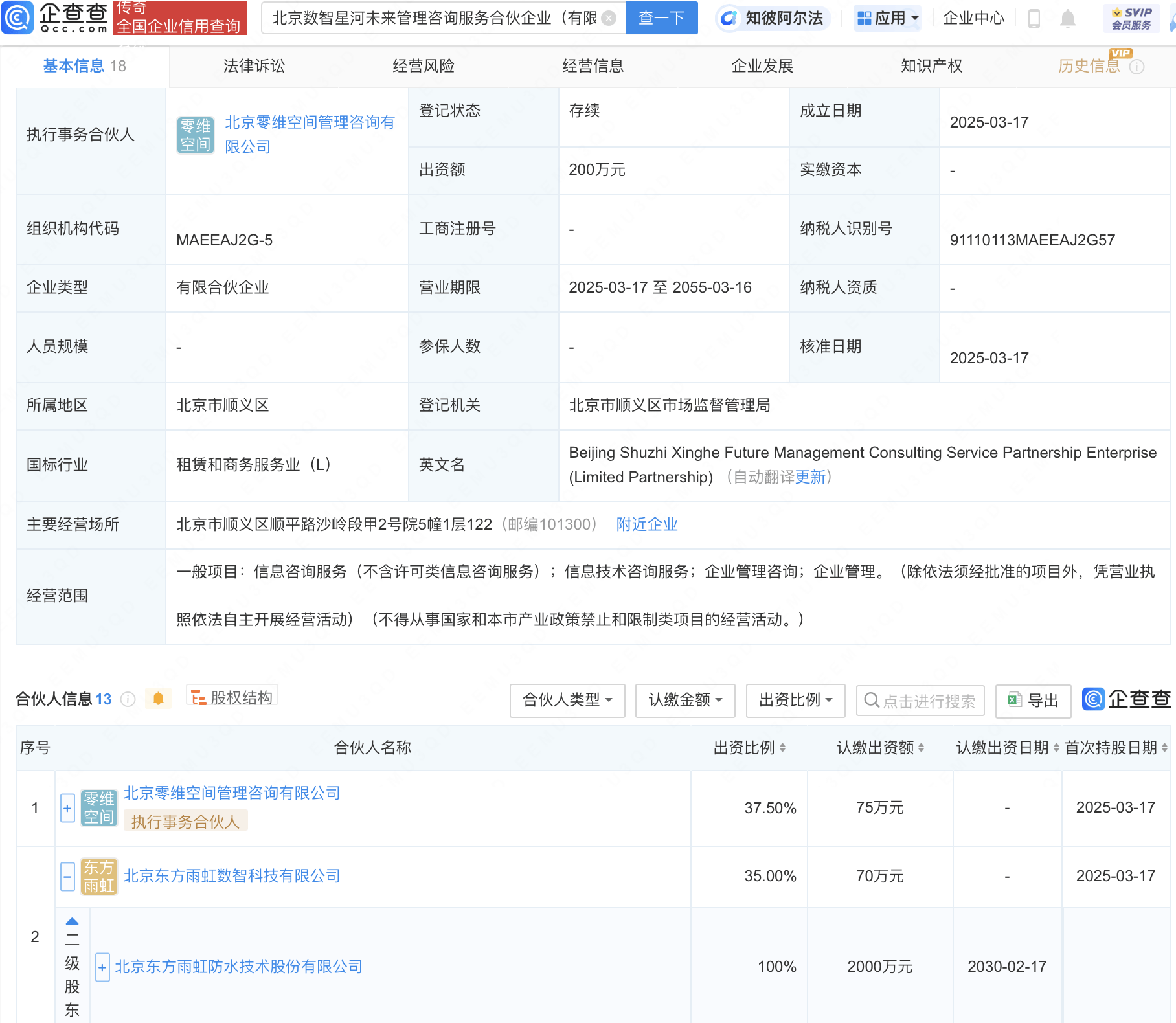Viewport: 1176px width, 1023px height.
Task: Click 零维空间 logo in partner row 1
Action: pyautogui.click(x=99, y=808)
